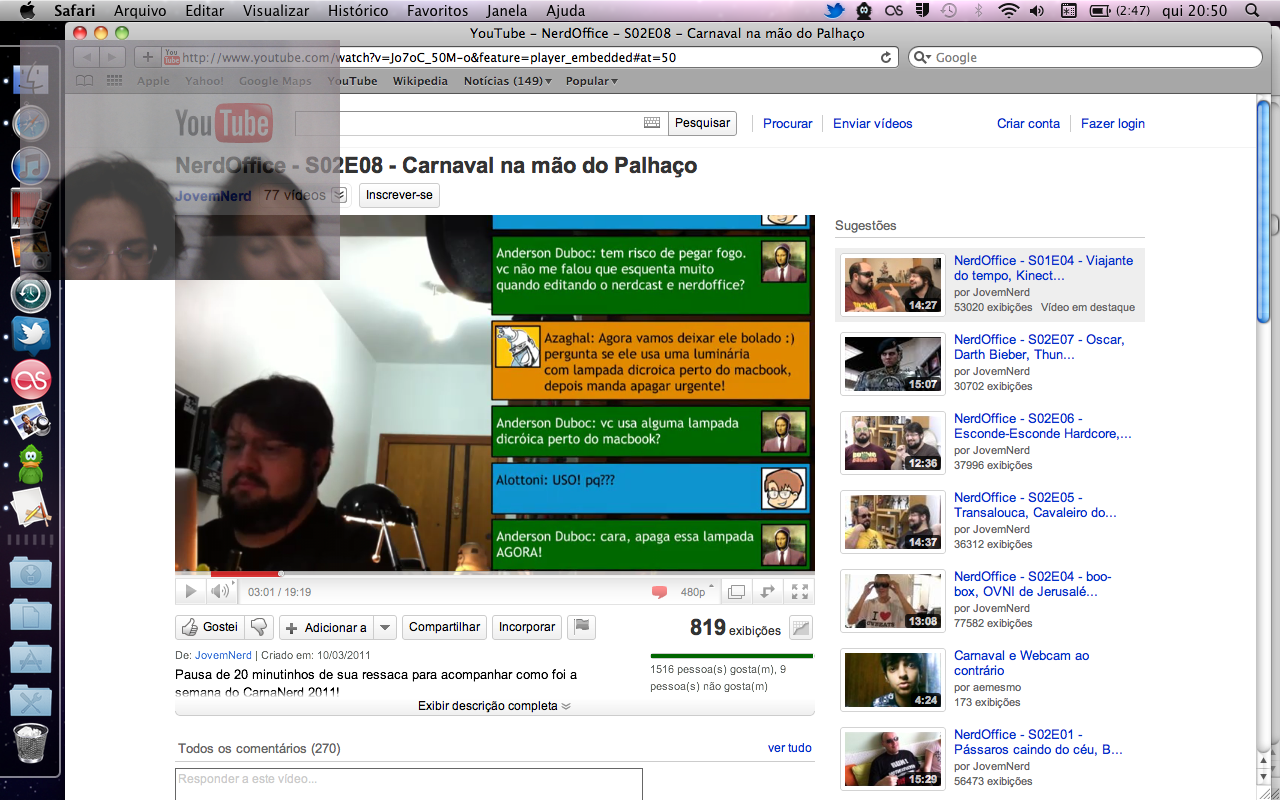Open Twitter app in the Dock
1280x800 pixels.
pos(31,335)
